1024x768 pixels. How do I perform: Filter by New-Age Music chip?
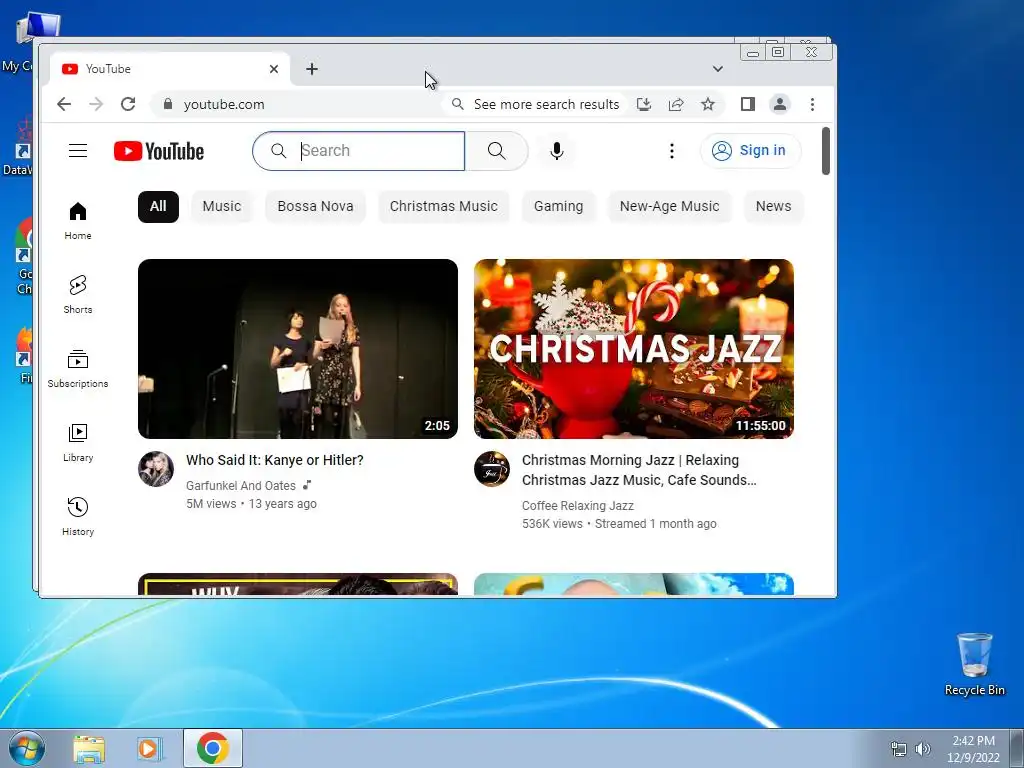(669, 206)
